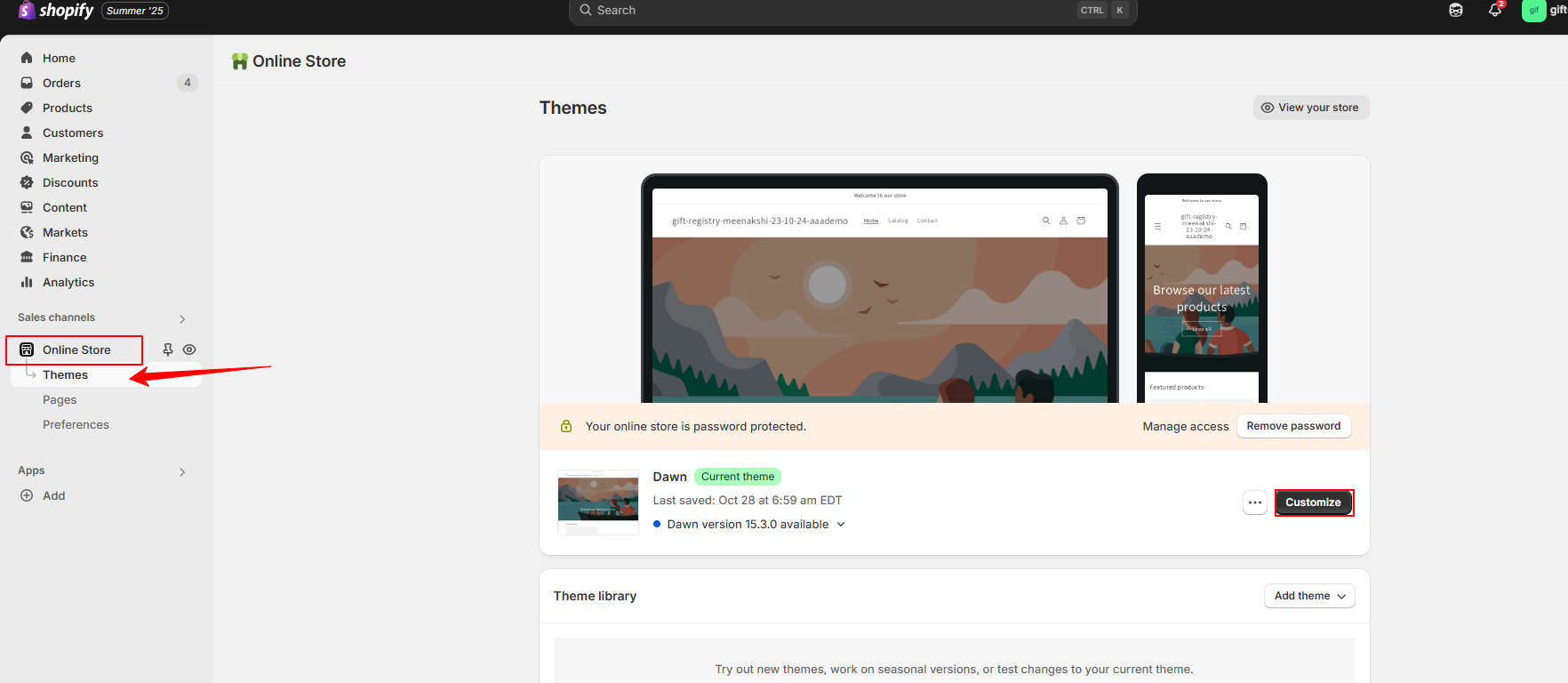Click the Analytics chart icon
1568x683 pixels.
click(27, 282)
